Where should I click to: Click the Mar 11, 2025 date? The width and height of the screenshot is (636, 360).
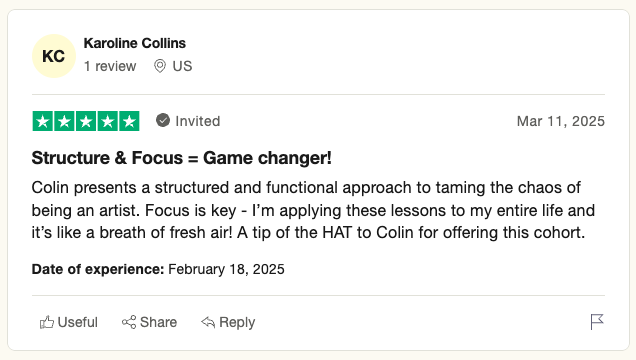tap(561, 121)
